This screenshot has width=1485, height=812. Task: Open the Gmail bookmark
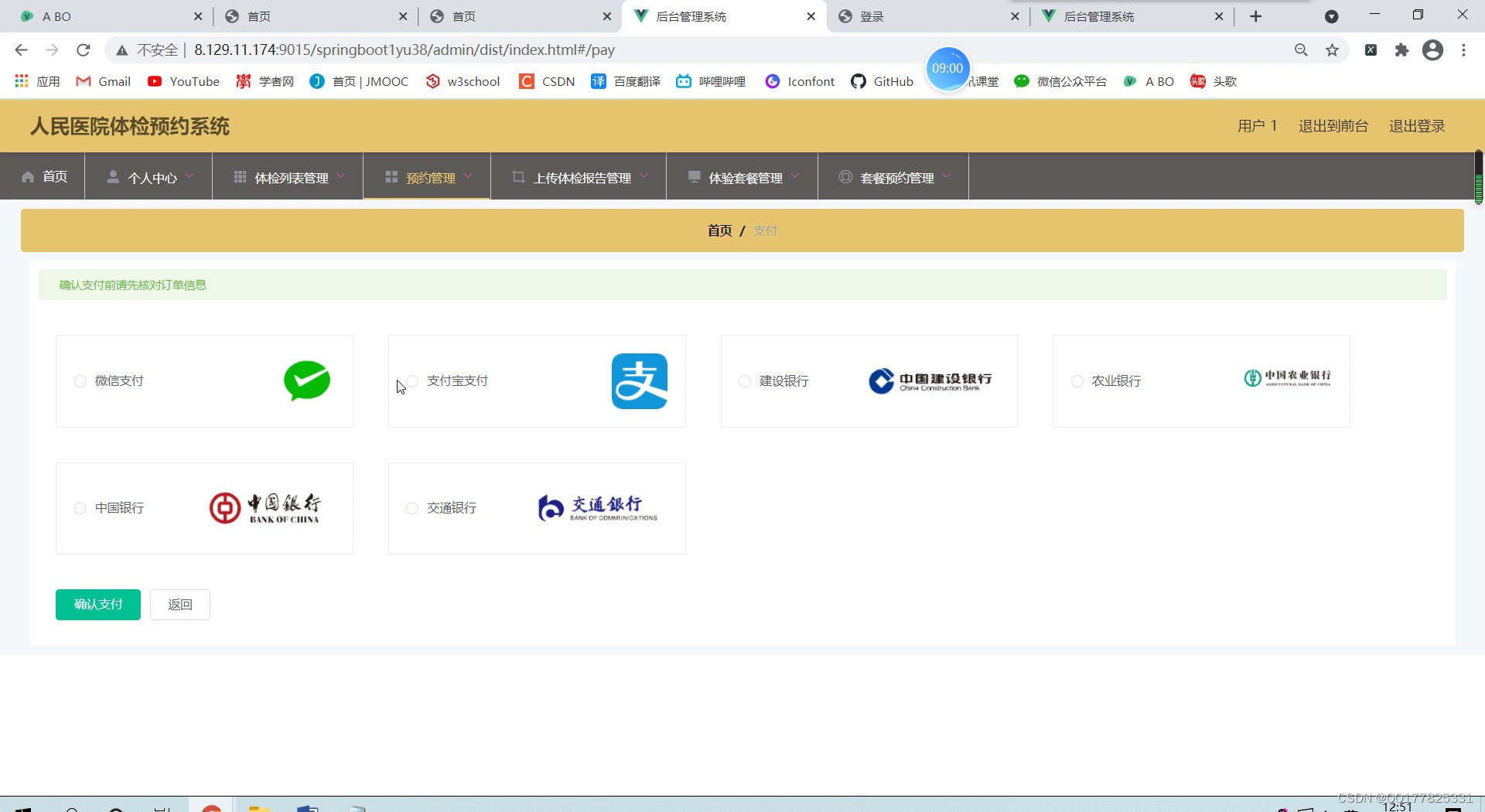(x=103, y=81)
